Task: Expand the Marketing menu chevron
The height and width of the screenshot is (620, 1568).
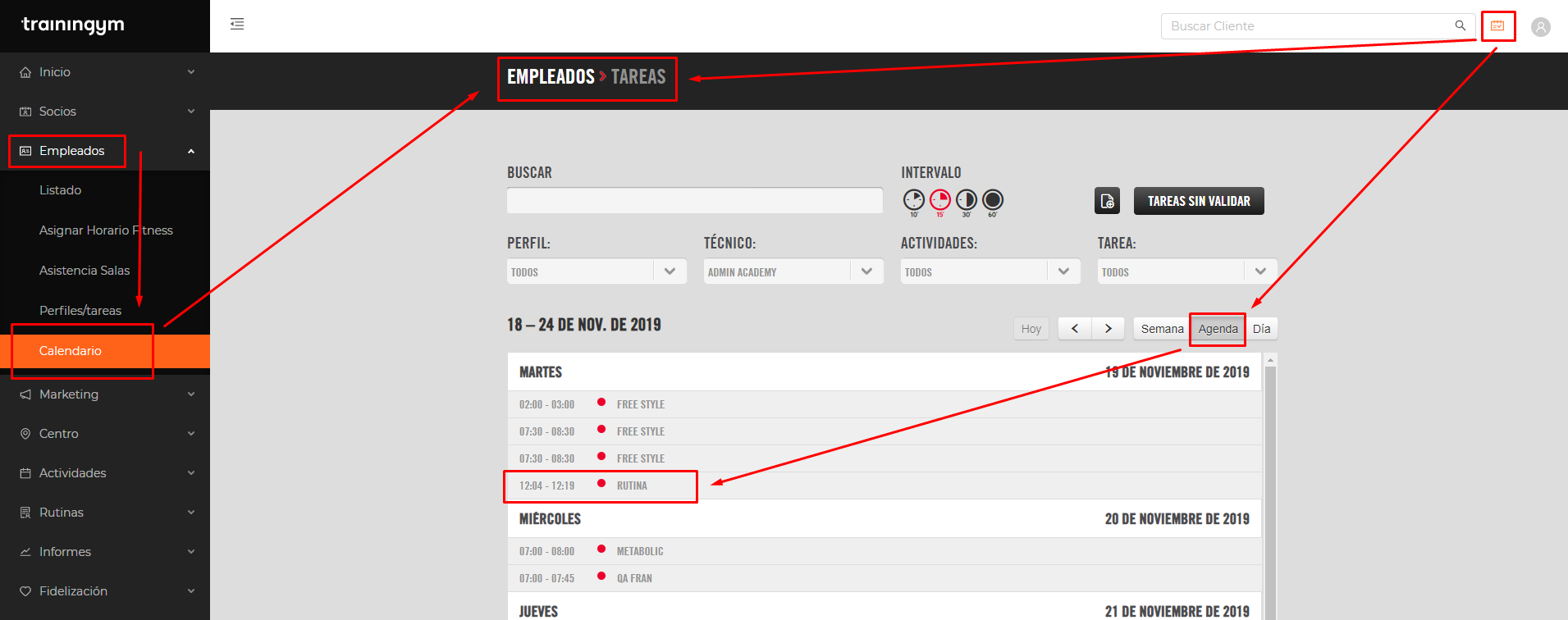Action: (x=191, y=394)
